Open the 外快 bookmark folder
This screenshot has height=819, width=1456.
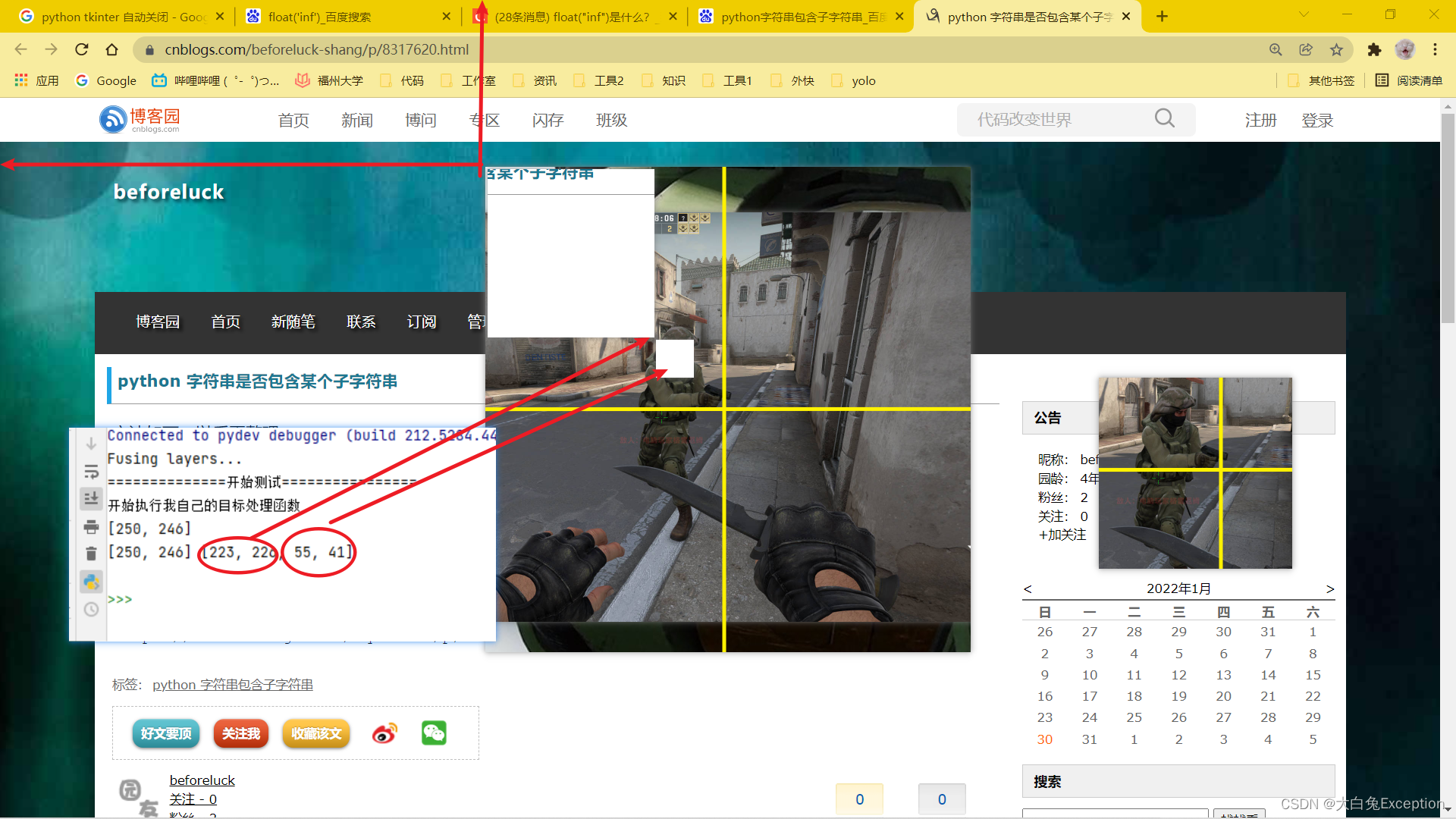(x=792, y=80)
